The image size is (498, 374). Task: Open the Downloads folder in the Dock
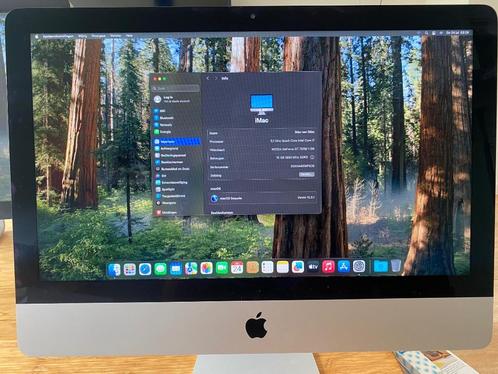[x=380, y=266]
